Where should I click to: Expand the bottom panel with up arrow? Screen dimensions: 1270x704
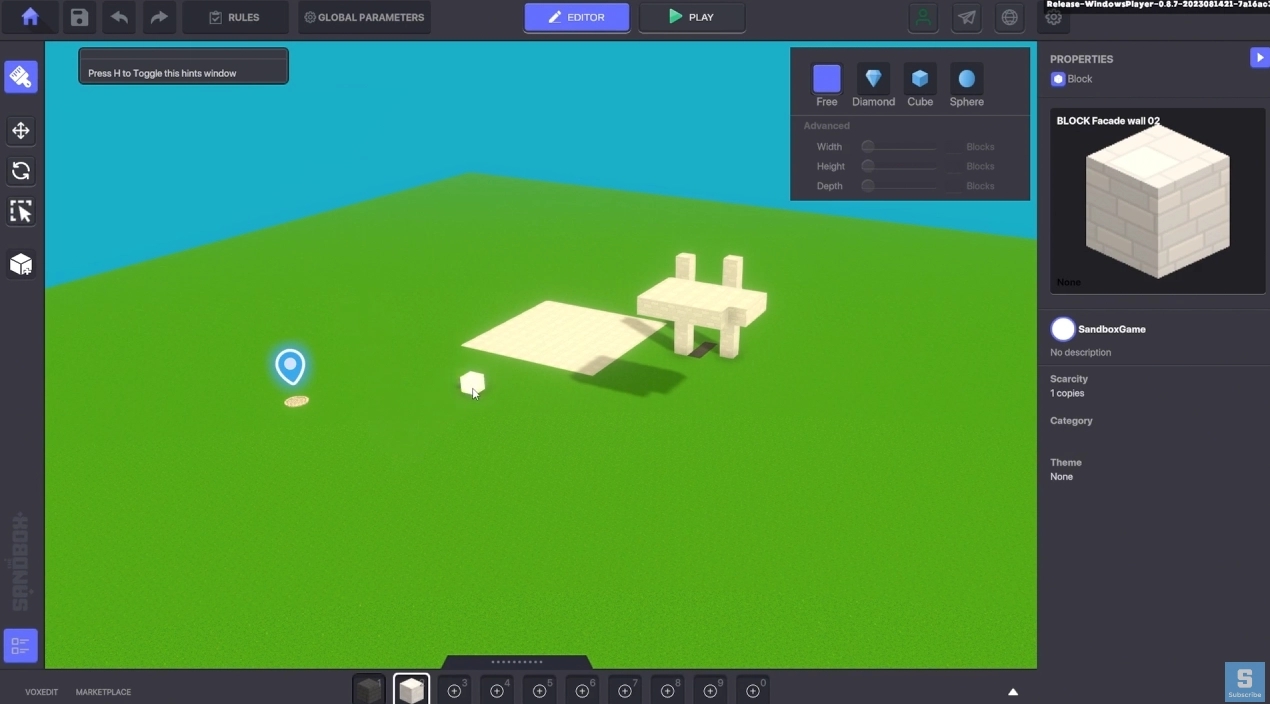point(1013,692)
